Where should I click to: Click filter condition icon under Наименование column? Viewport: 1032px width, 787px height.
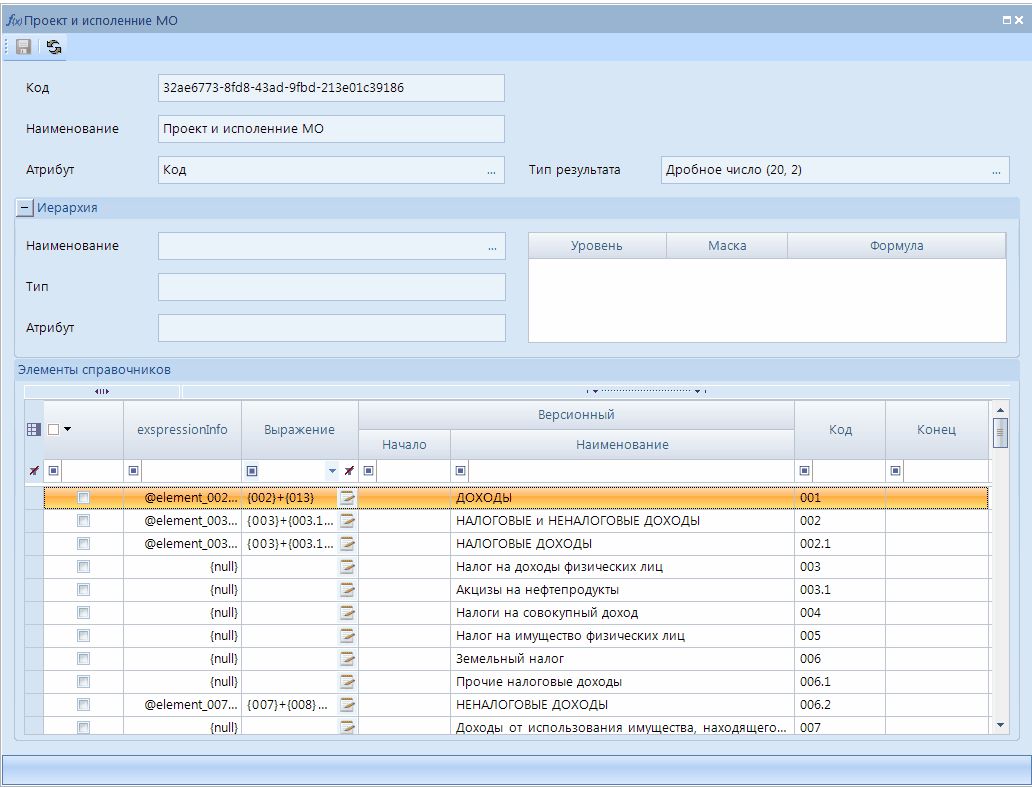click(461, 470)
